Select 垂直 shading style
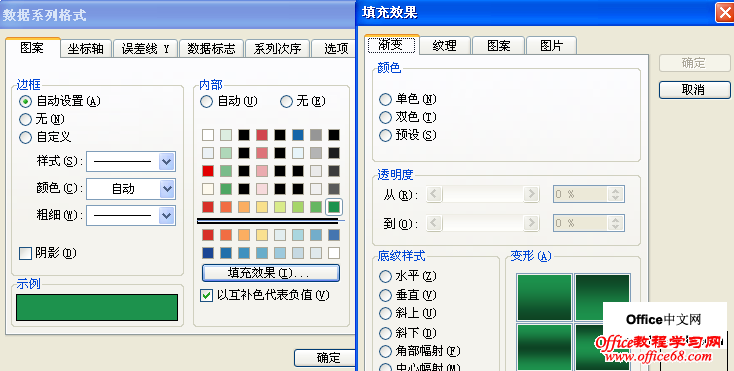 point(385,295)
